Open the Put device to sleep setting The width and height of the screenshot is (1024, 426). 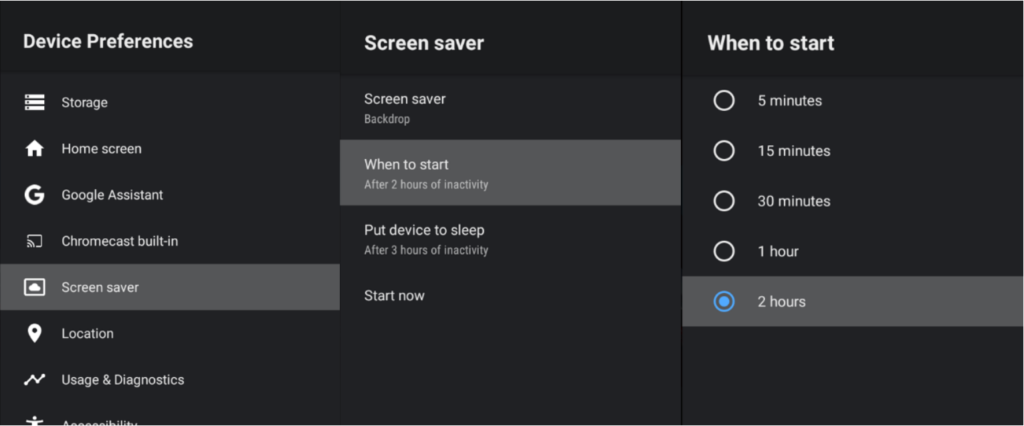[x=510, y=238]
